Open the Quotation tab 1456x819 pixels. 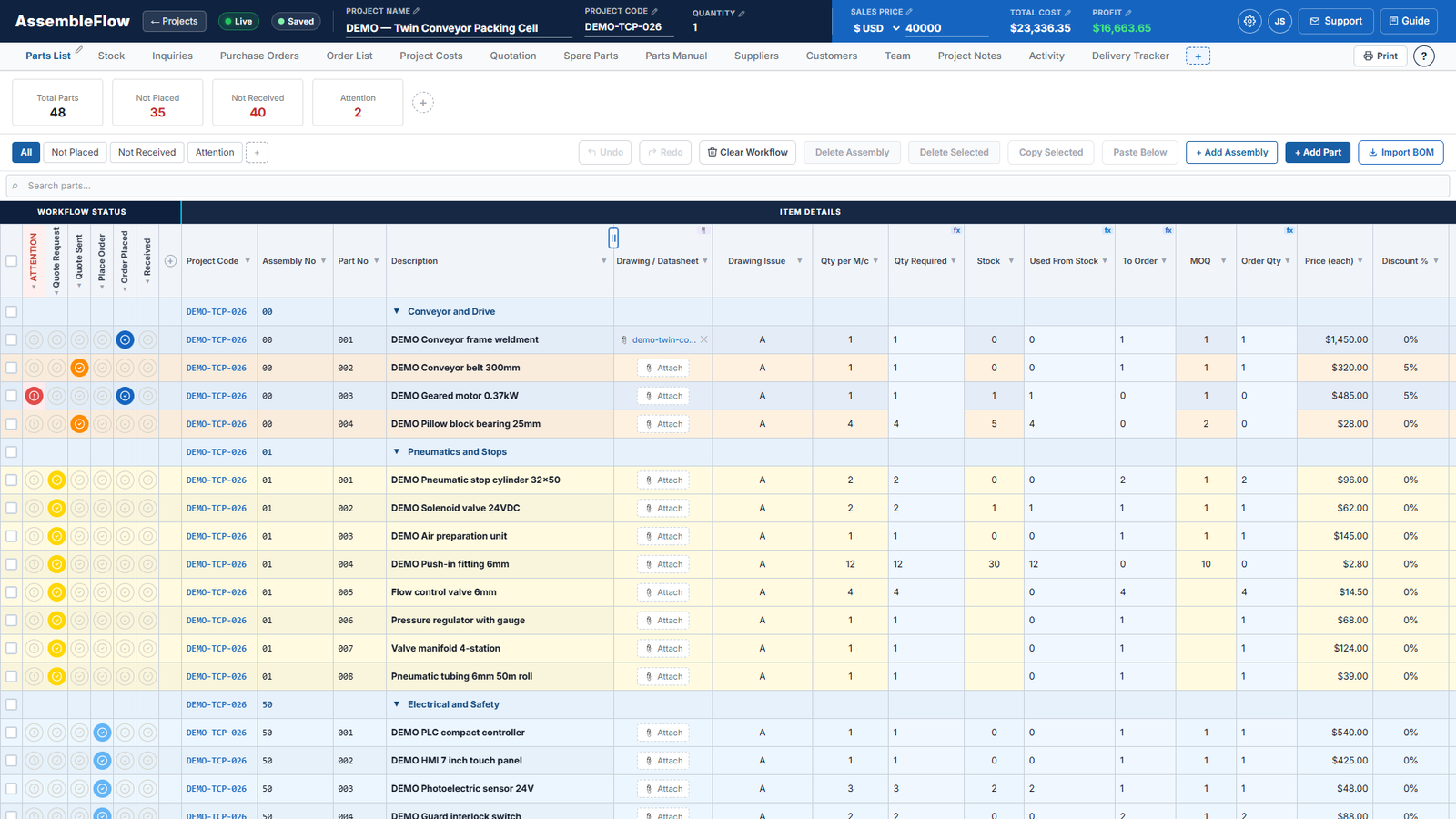tap(513, 56)
